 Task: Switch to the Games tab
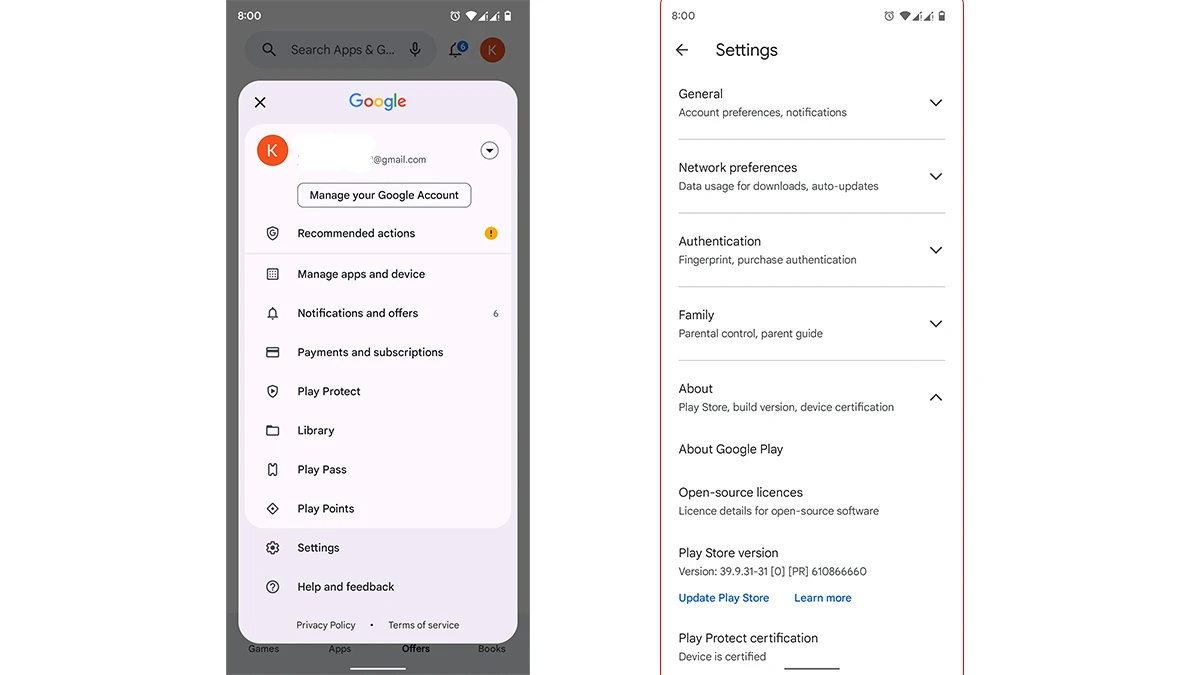point(264,649)
